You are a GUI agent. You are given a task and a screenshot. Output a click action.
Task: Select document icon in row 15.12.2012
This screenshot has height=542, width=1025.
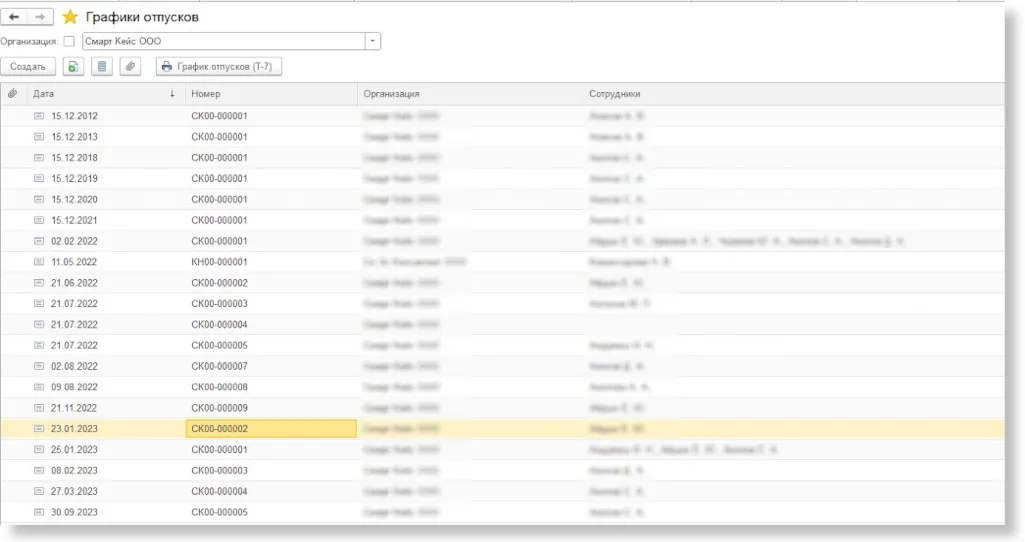[39, 116]
